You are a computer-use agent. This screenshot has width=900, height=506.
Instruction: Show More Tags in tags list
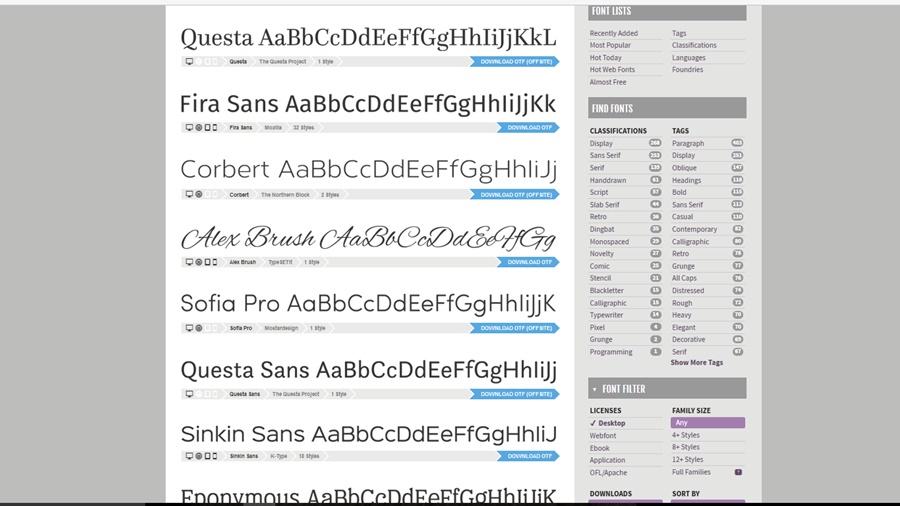click(697, 363)
